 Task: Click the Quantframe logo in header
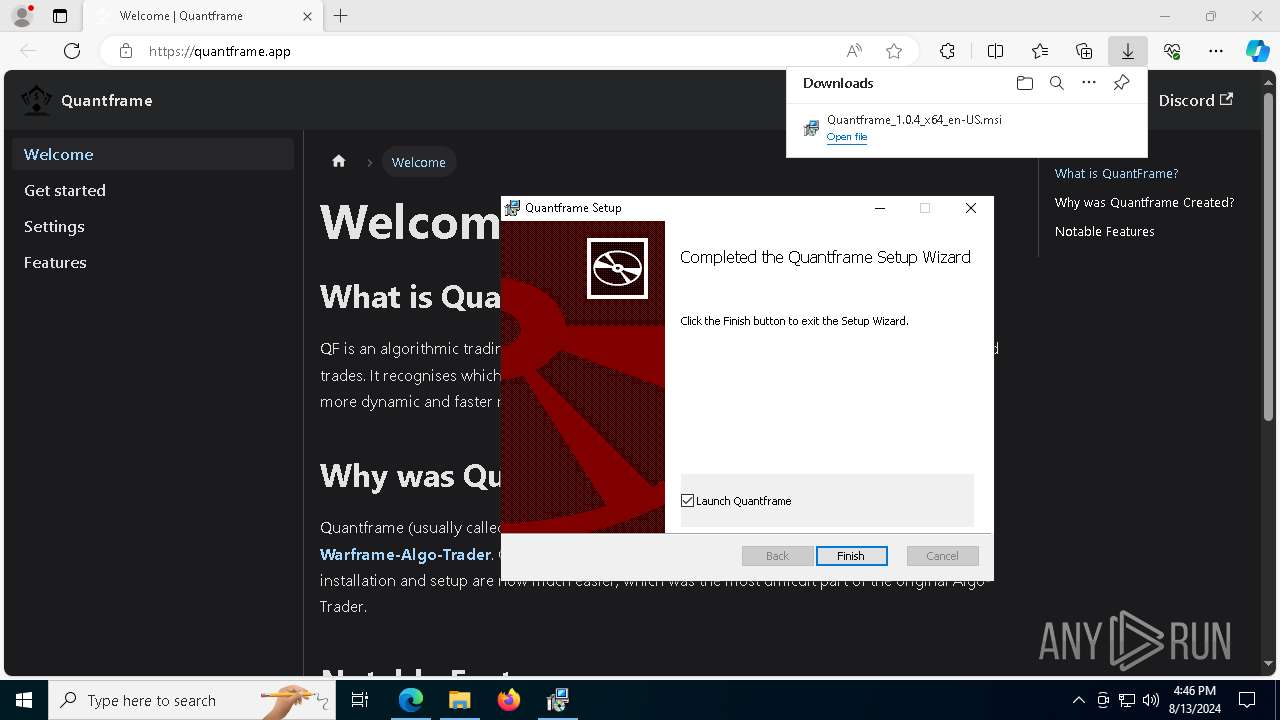coord(37,100)
